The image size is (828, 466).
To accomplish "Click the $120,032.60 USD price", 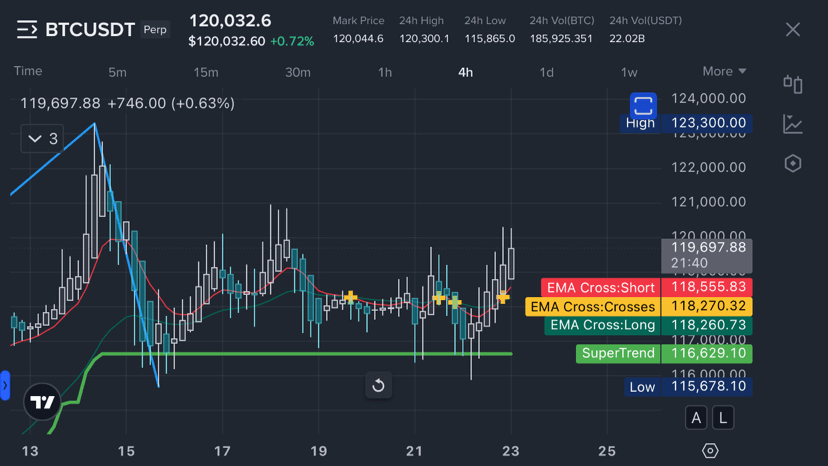I will (227, 41).
